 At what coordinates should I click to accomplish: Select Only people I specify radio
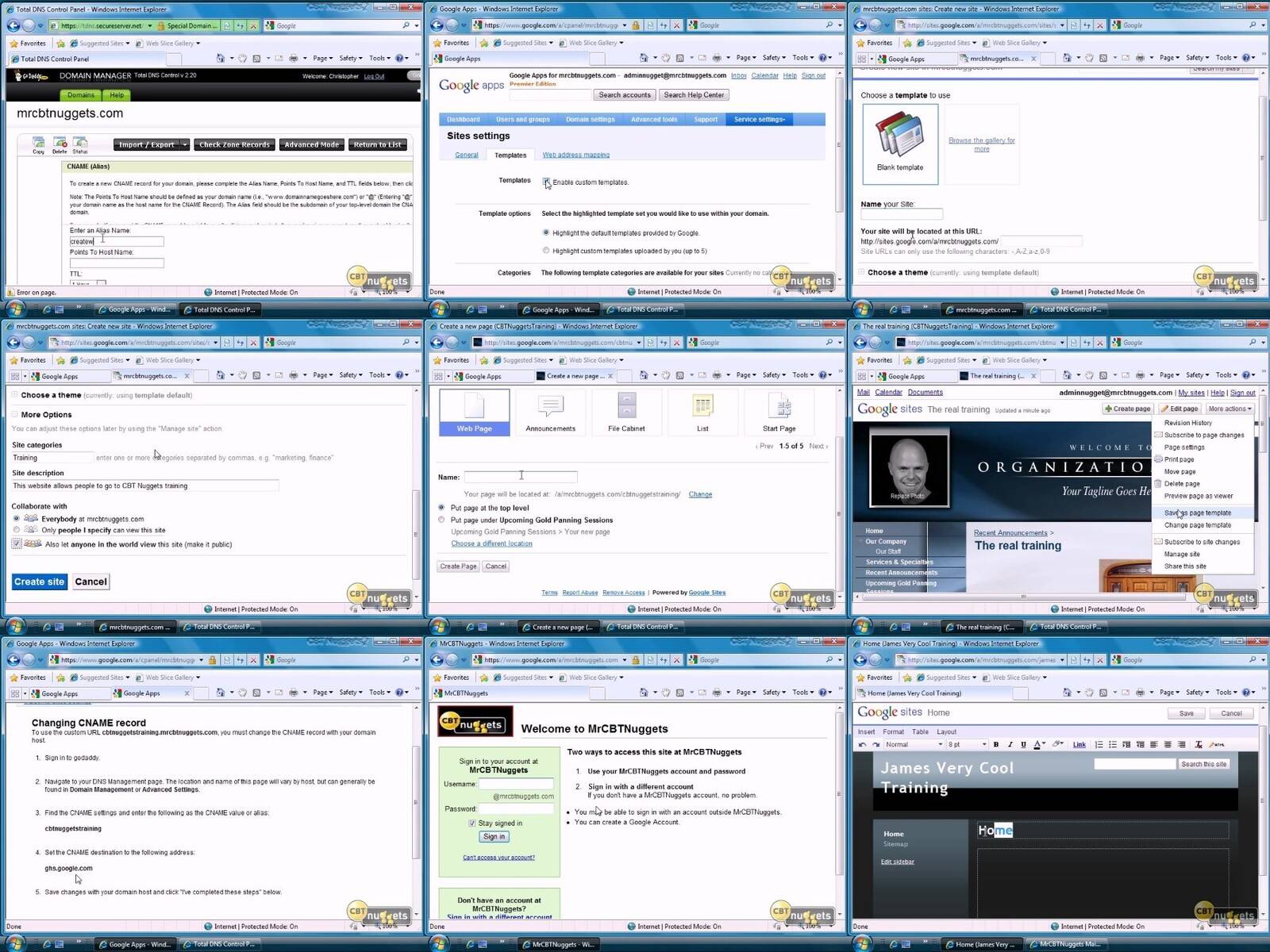pyautogui.click(x=16, y=530)
